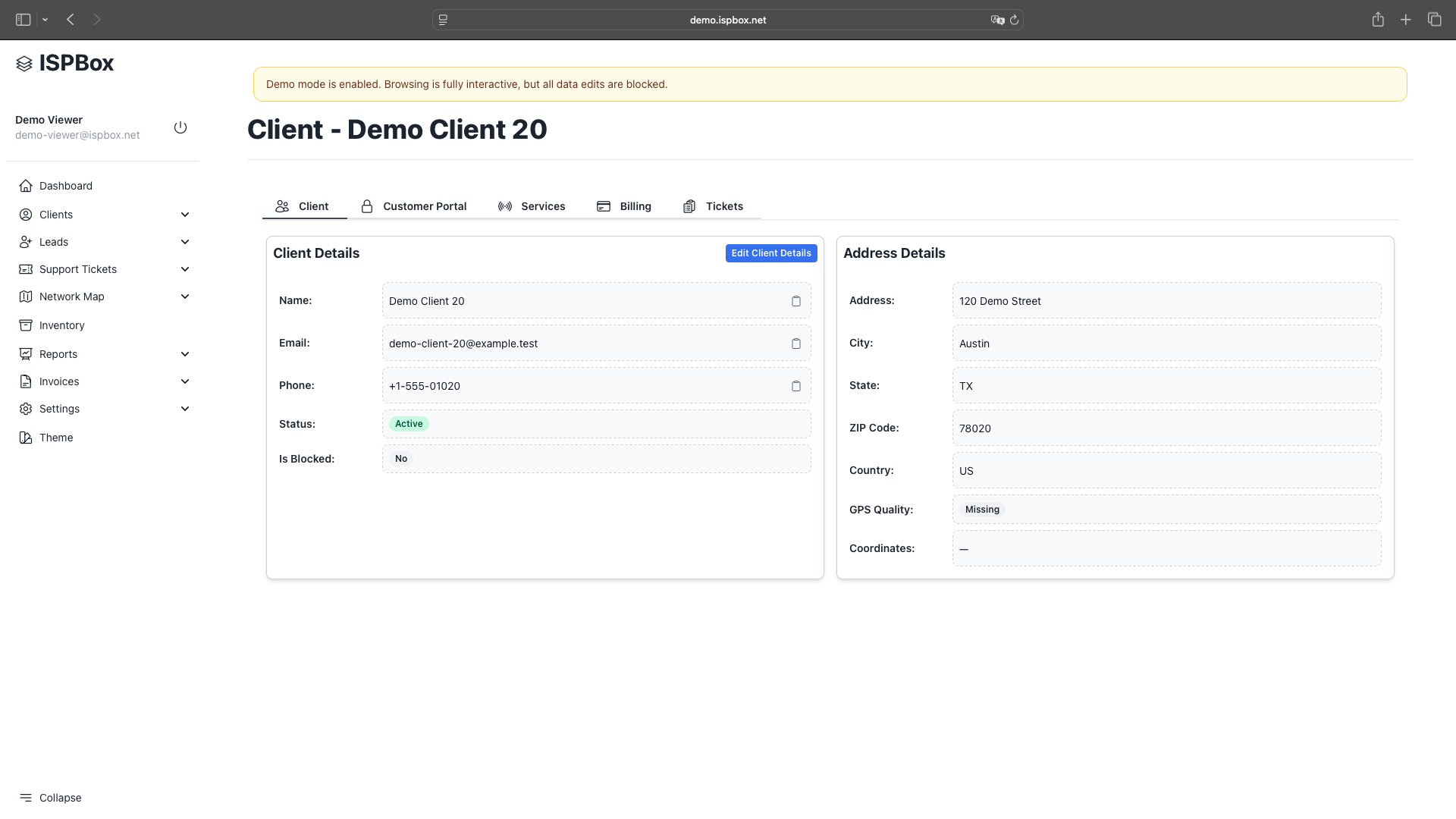The height and width of the screenshot is (819, 1456).
Task: Click the Edit Client Details button
Action: pyautogui.click(x=771, y=253)
